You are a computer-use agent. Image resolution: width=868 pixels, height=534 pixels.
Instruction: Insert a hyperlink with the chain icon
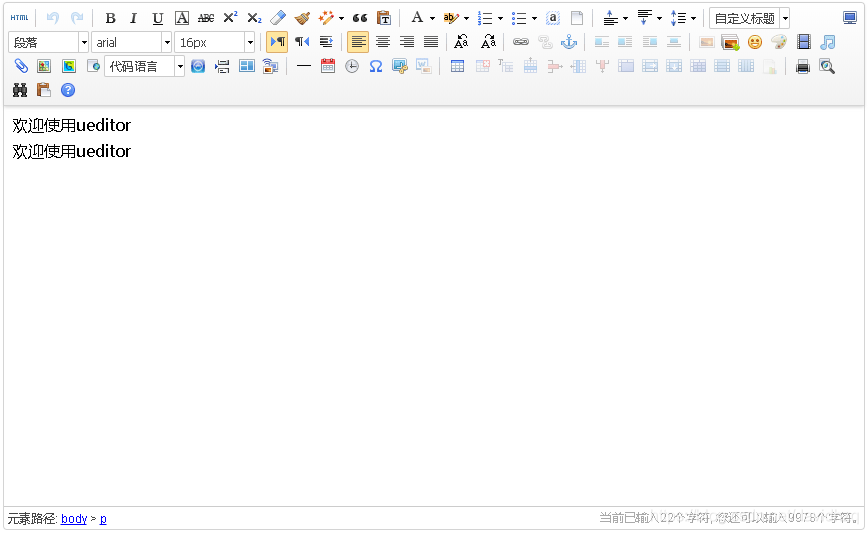[x=521, y=42]
